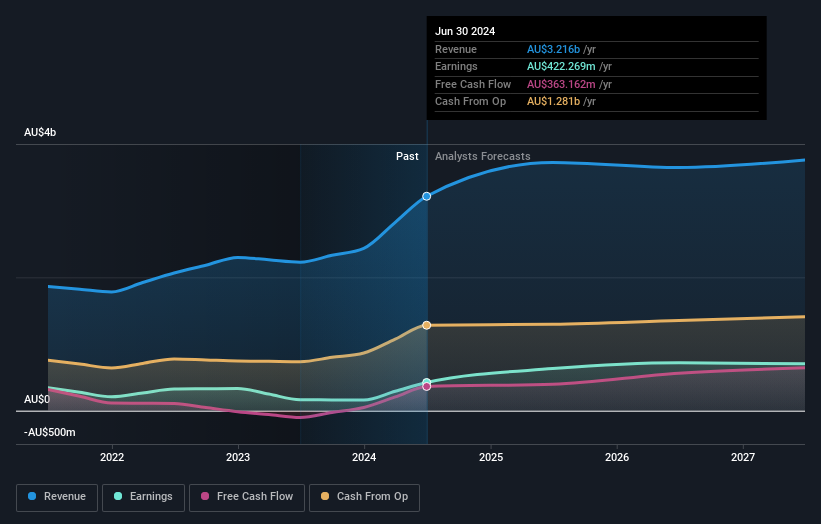Click the 2022 x-axis label
The height and width of the screenshot is (524, 821).
[112, 457]
